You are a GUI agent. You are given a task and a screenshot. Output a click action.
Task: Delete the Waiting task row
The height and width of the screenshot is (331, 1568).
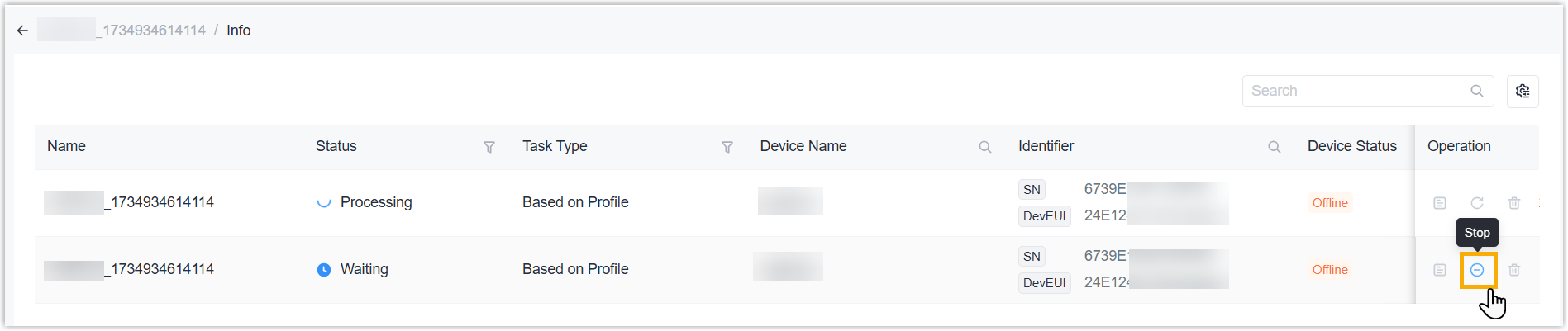click(x=1514, y=270)
